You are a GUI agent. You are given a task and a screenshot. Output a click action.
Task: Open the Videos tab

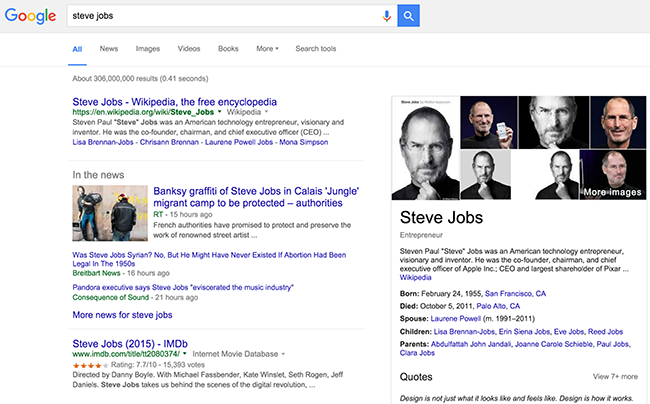point(189,48)
